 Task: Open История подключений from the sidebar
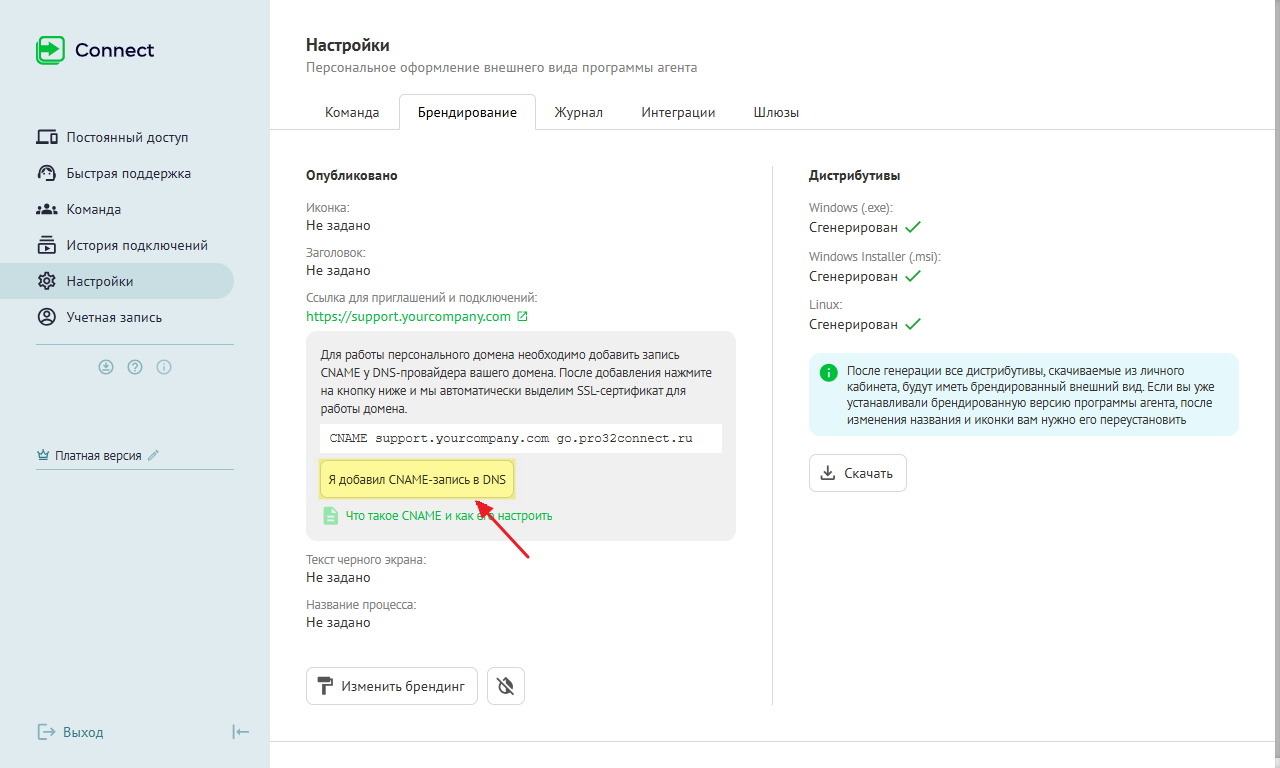click(x=137, y=245)
